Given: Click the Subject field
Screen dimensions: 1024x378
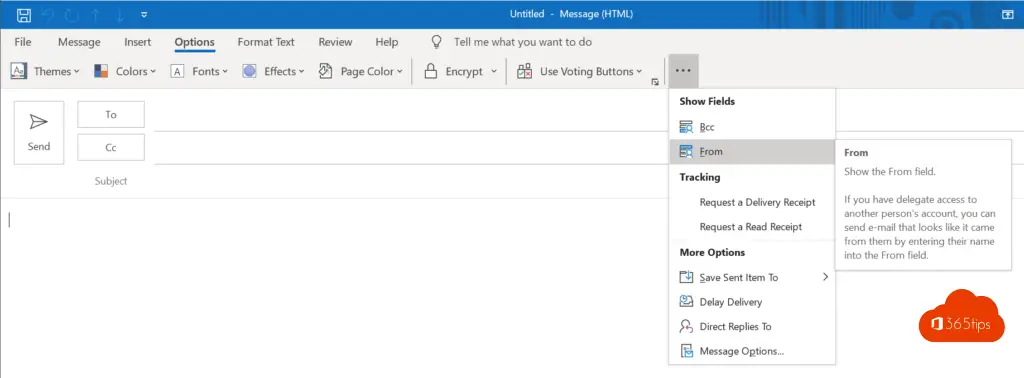Looking at the screenshot, I should coord(410,181).
